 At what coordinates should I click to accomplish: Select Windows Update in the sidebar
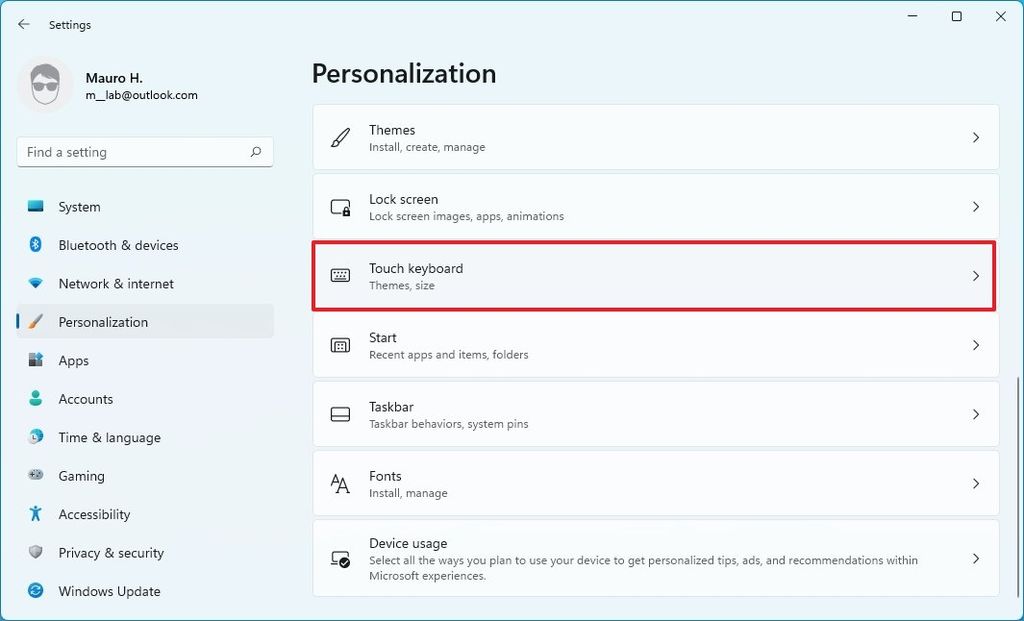pyautogui.click(x=107, y=591)
